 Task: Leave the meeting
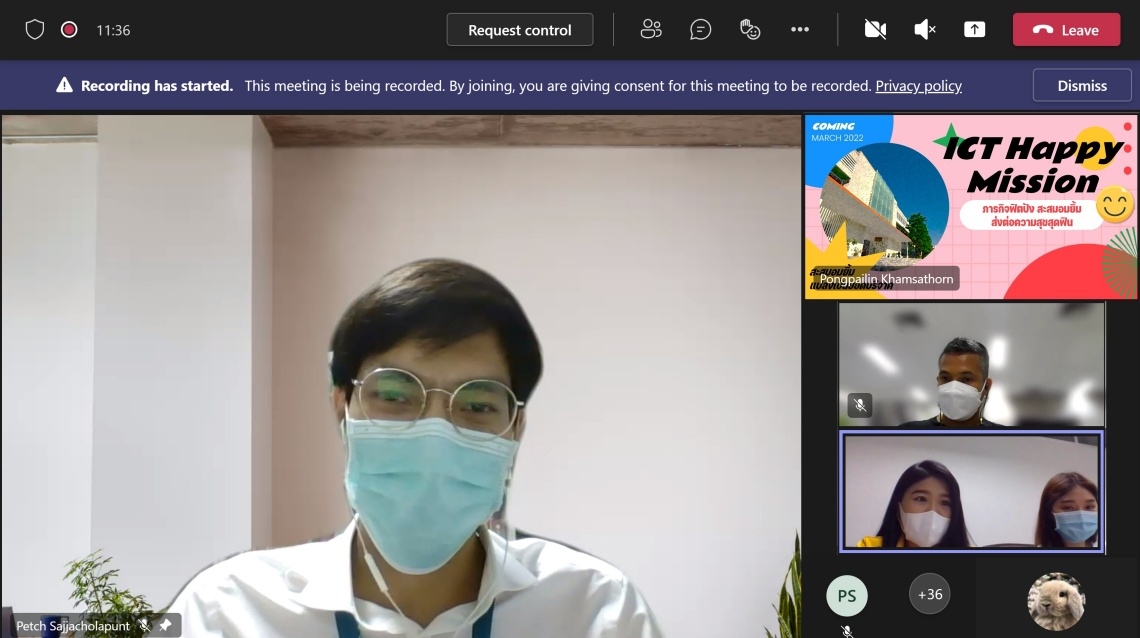[x=1066, y=30]
